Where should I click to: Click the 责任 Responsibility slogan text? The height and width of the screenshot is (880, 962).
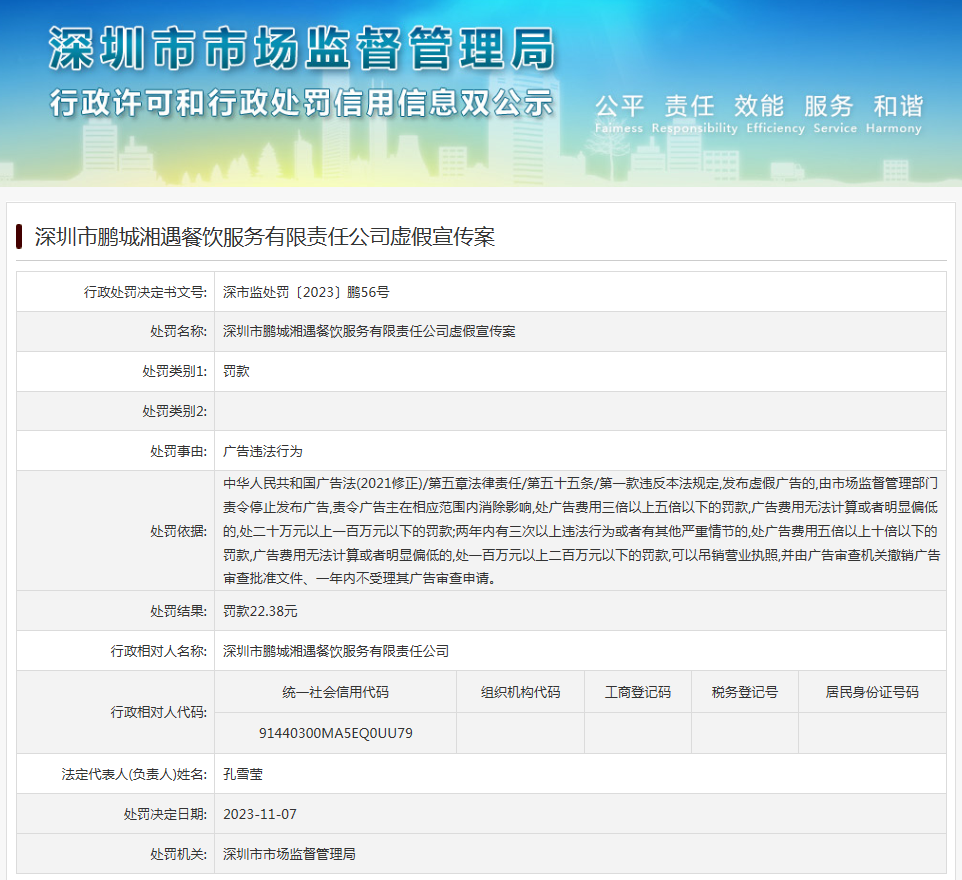(695, 114)
